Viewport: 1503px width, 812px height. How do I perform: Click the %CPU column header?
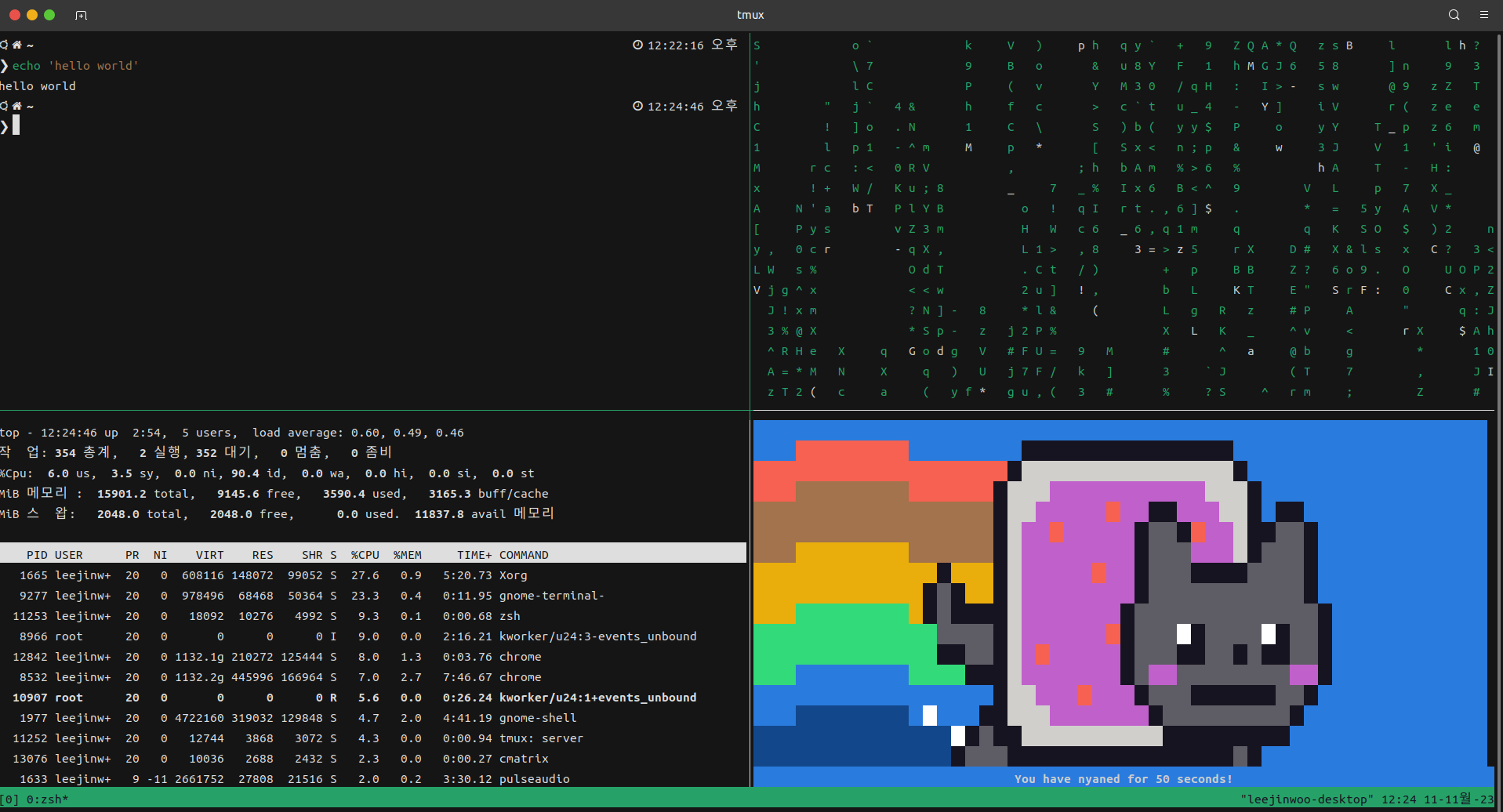click(x=365, y=555)
